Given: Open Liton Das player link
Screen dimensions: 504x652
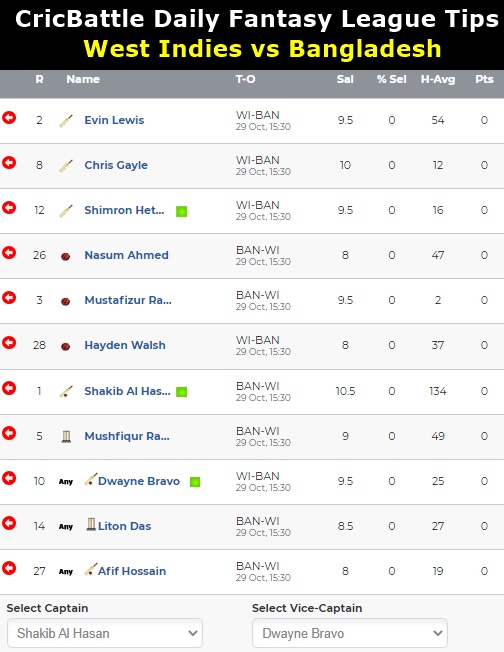Looking at the screenshot, I should (x=124, y=526).
